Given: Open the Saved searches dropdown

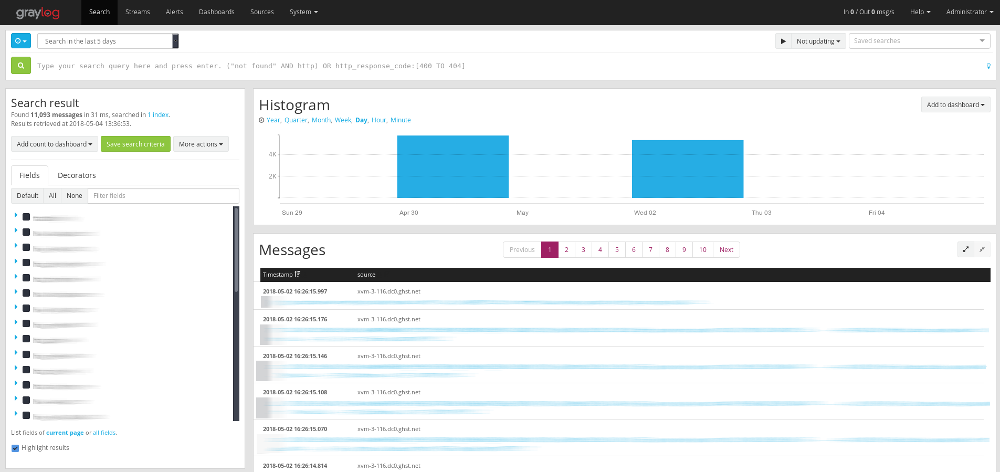Looking at the screenshot, I should [x=919, y=41].
